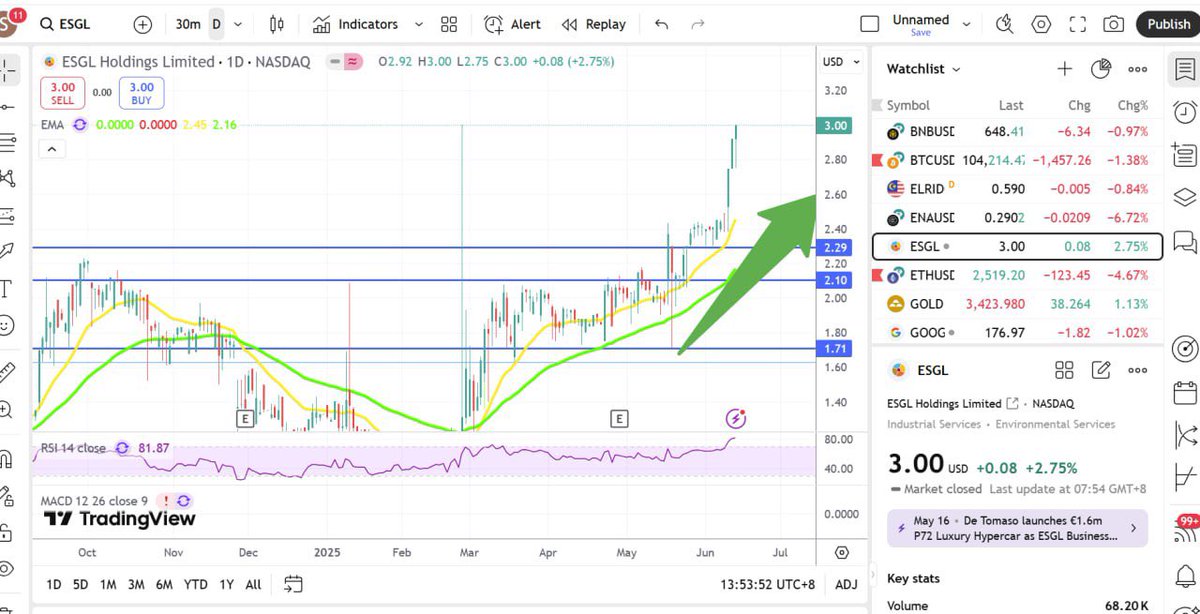Take a chart snapshot with camera icon

click(1113, 24)
